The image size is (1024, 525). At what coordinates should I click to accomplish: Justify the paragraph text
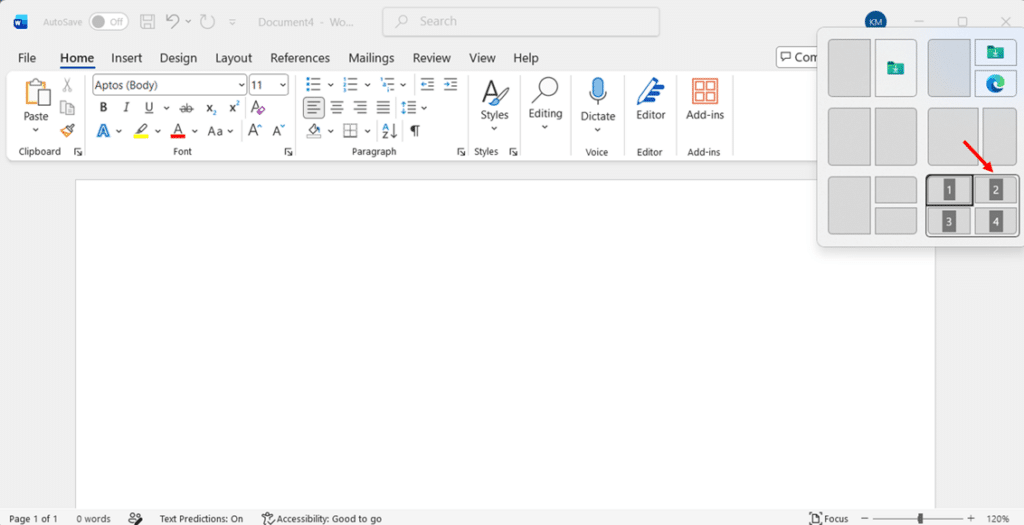383,108
